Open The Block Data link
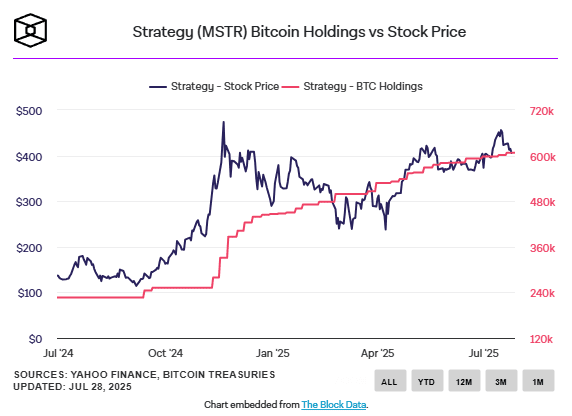This screenshot has height=416, width=572. (x=333, y=405)
